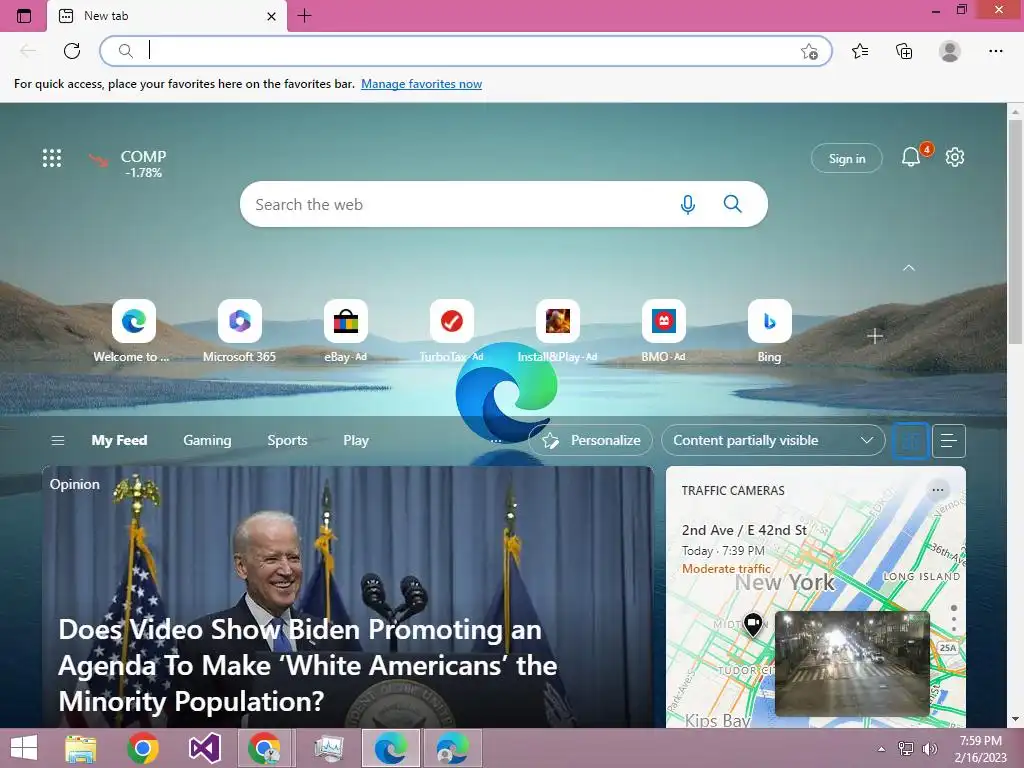Open the Biden opinion article headline
Screen dimensions: 1024x768
308,665
